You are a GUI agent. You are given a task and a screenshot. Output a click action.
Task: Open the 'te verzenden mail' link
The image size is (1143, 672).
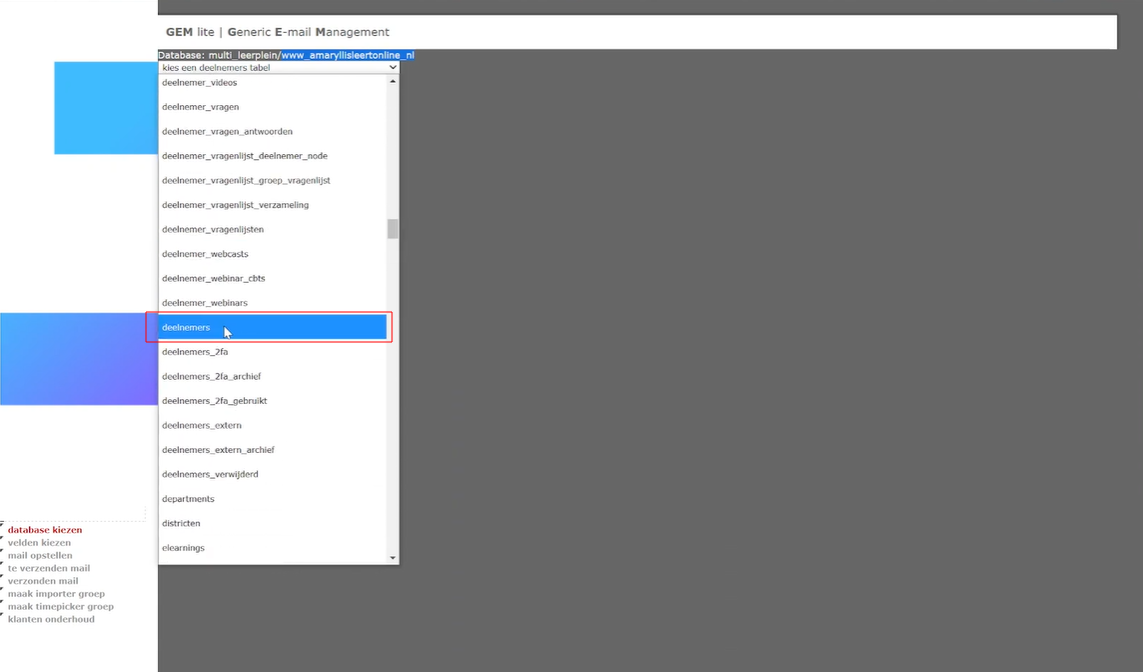coord(49,568)
